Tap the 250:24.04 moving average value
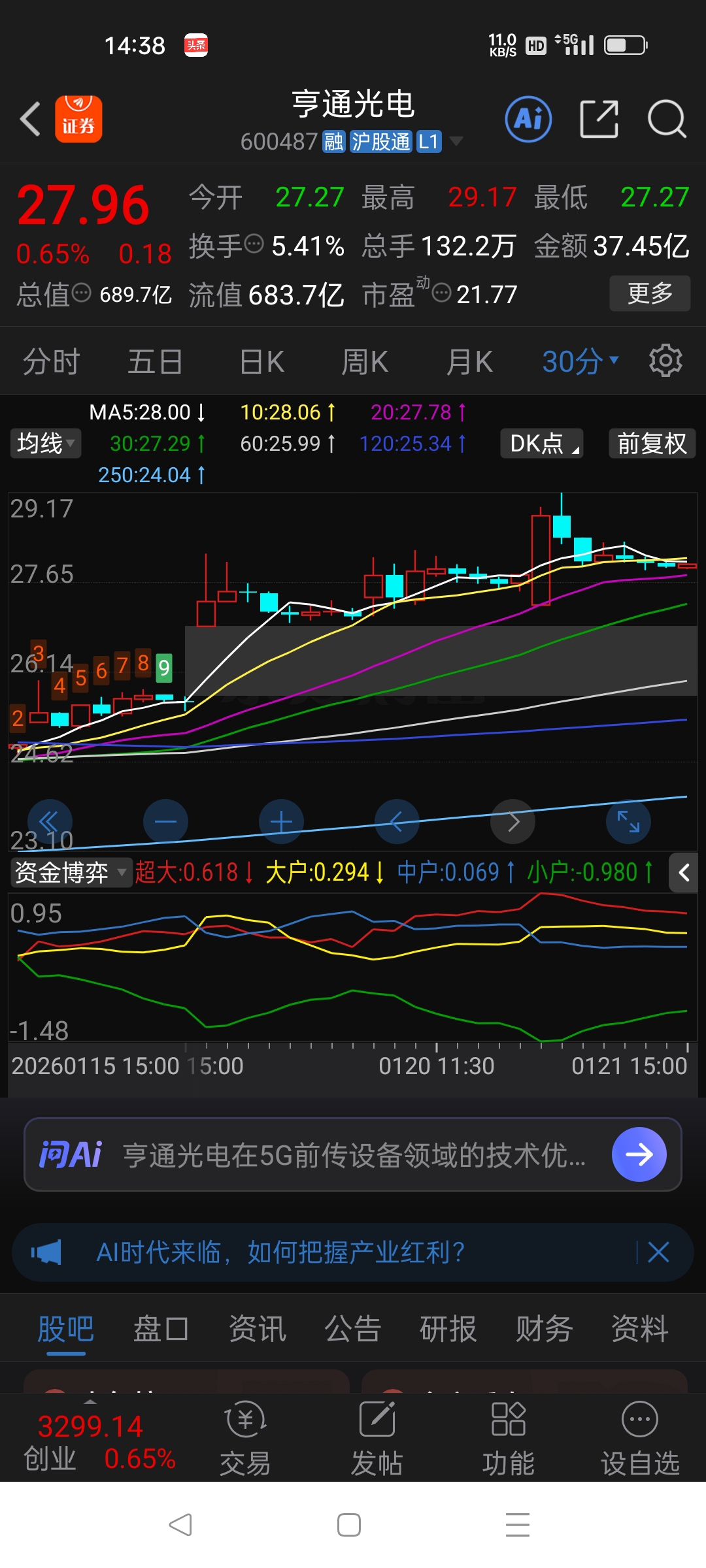Viewport: 706px width, 1568px height. pos(152,475)
